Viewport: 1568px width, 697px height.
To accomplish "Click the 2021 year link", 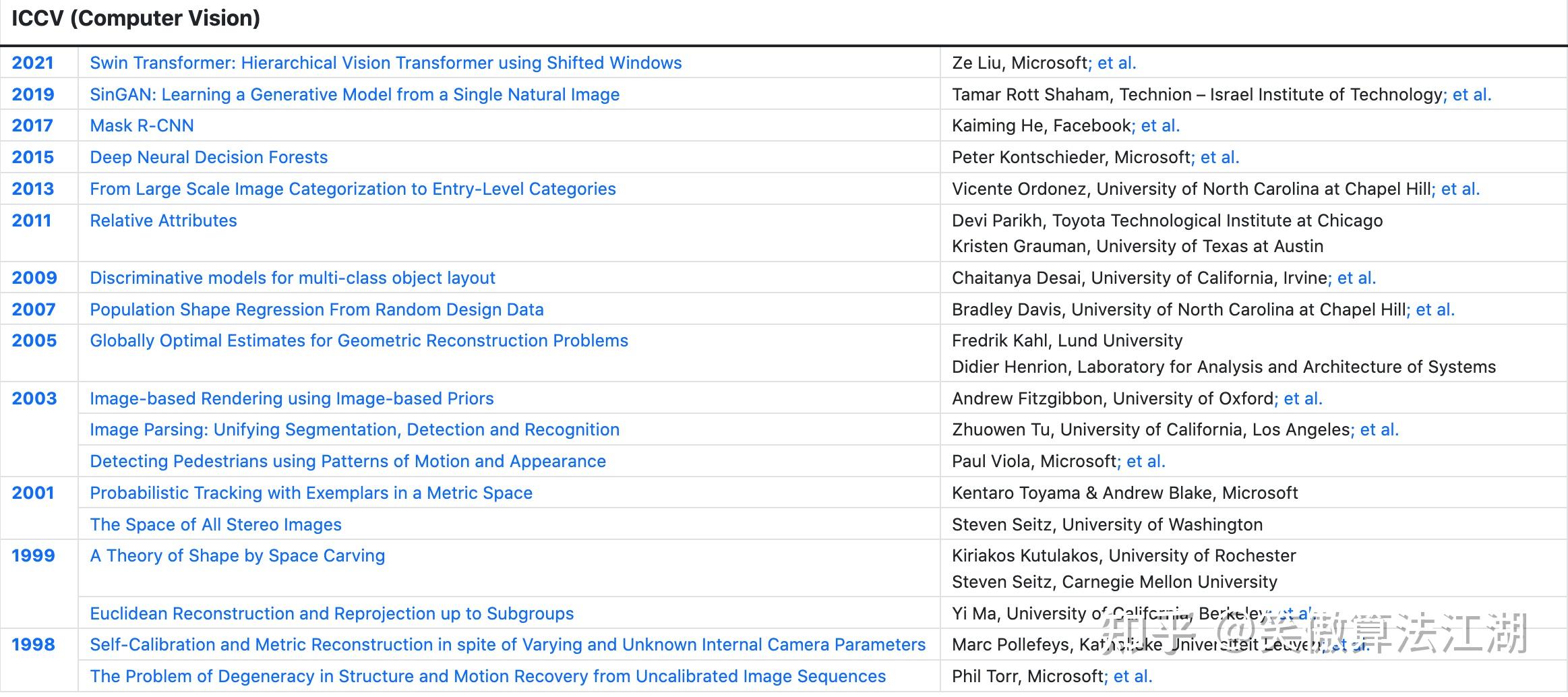I will 32,63.
